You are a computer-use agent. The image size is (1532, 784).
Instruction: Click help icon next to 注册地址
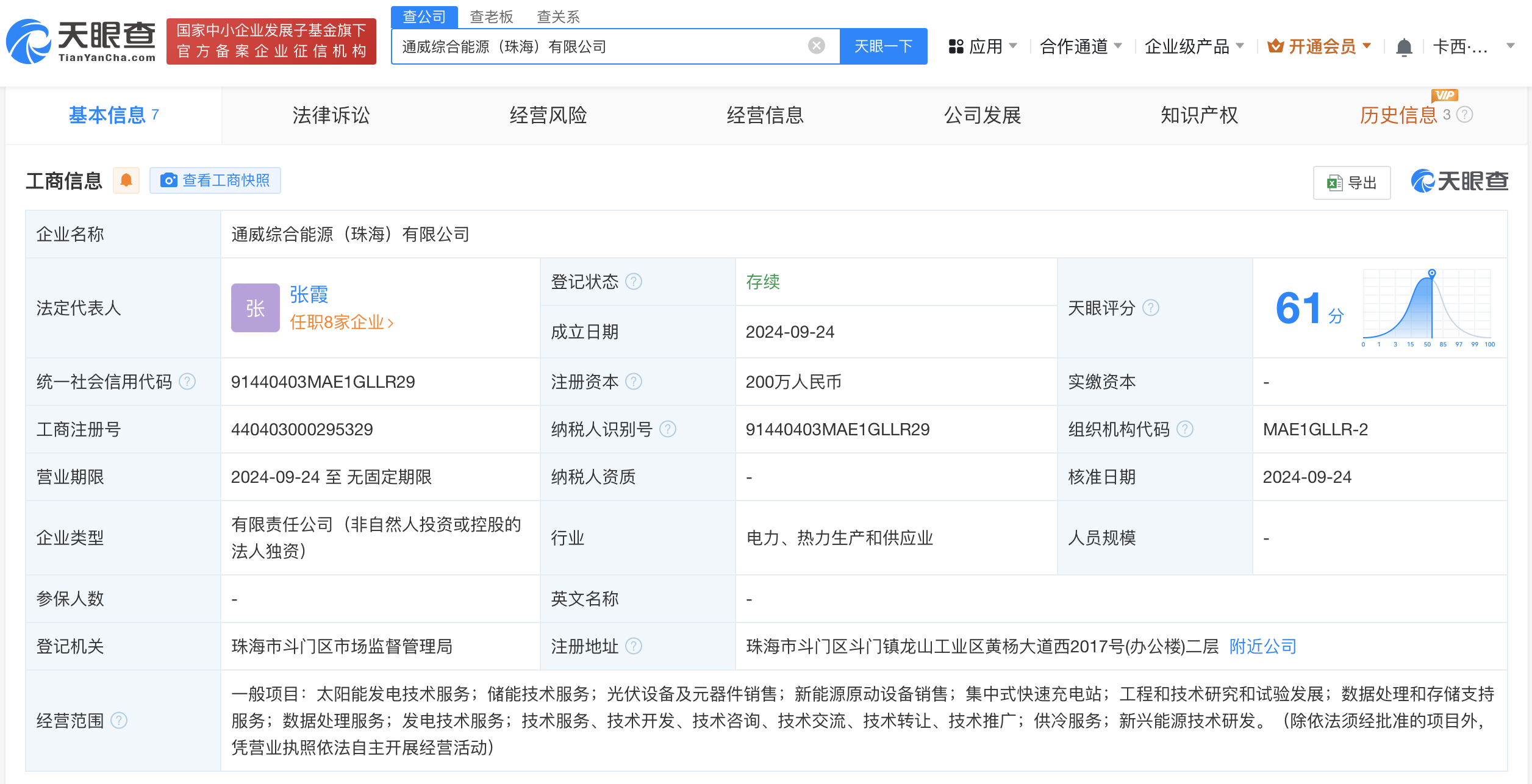coord(634,646)
